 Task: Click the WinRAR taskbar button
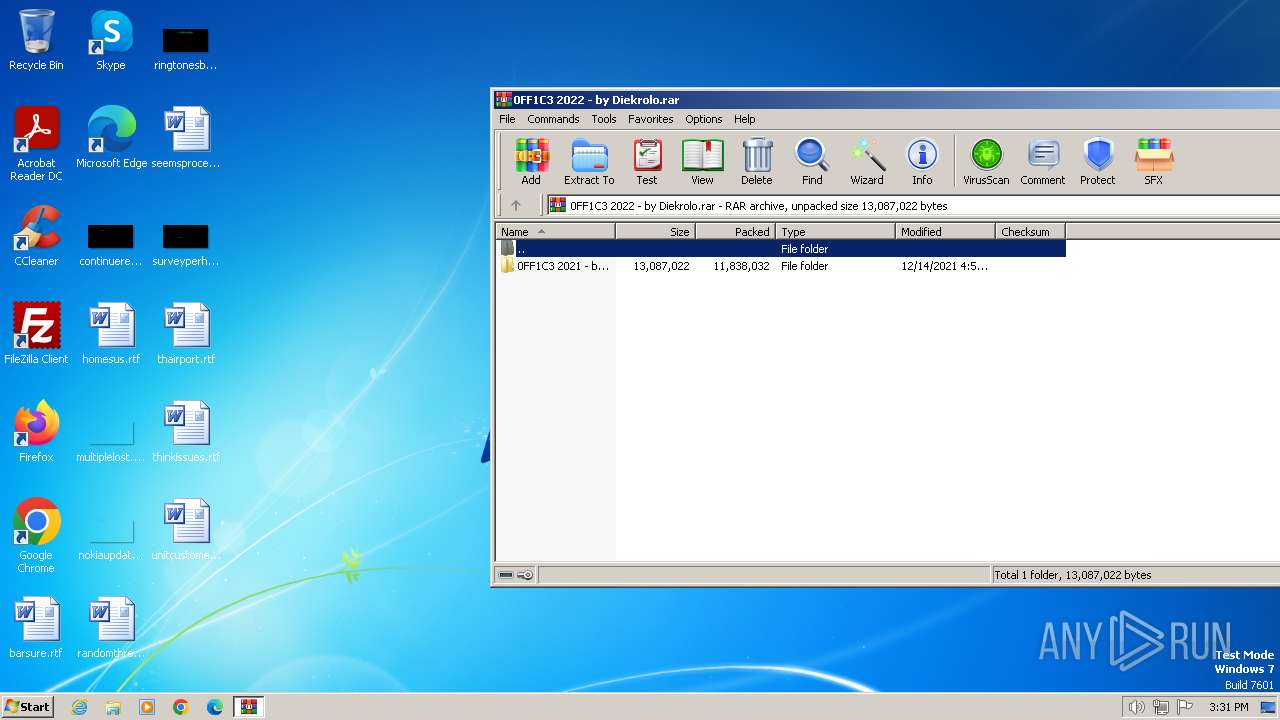[x=249, y=707]
